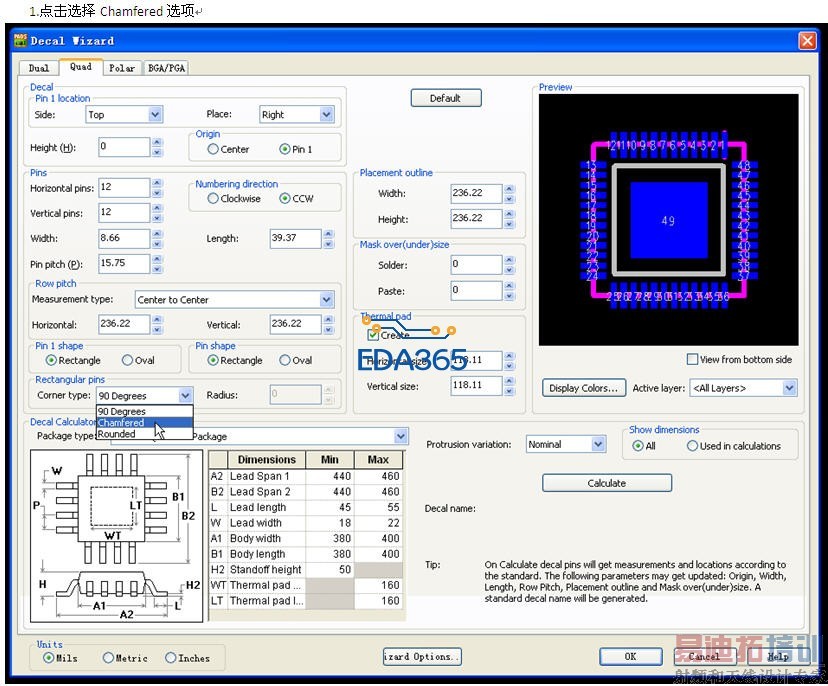Switch to the Dual tab
Viewport: 828px width, 686px height.
coord(39,68)
